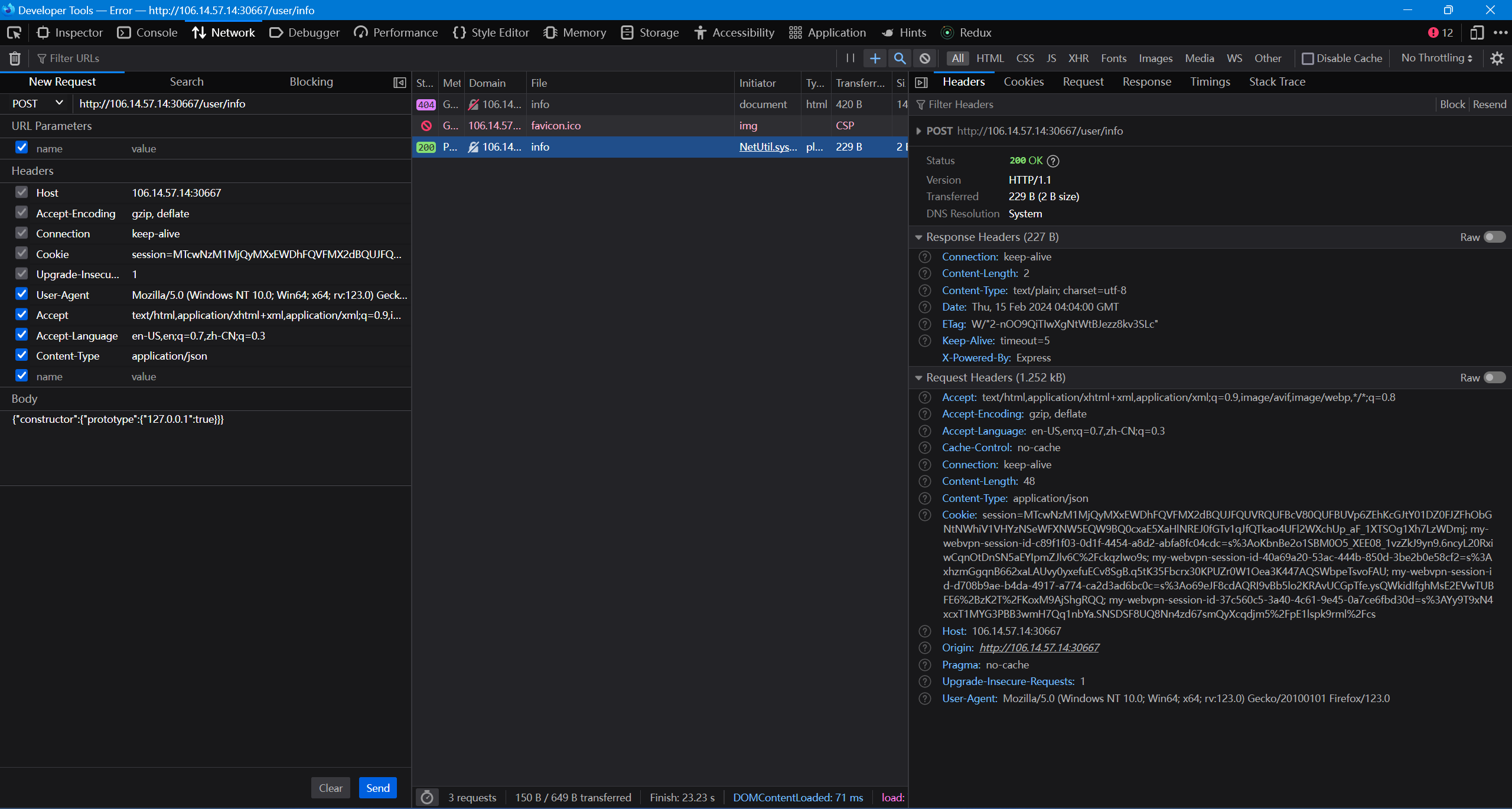Open the No Throttling dropdown
This screenshot has width=1512, height=809.
pyautogui.click(x=1436, y=58)
